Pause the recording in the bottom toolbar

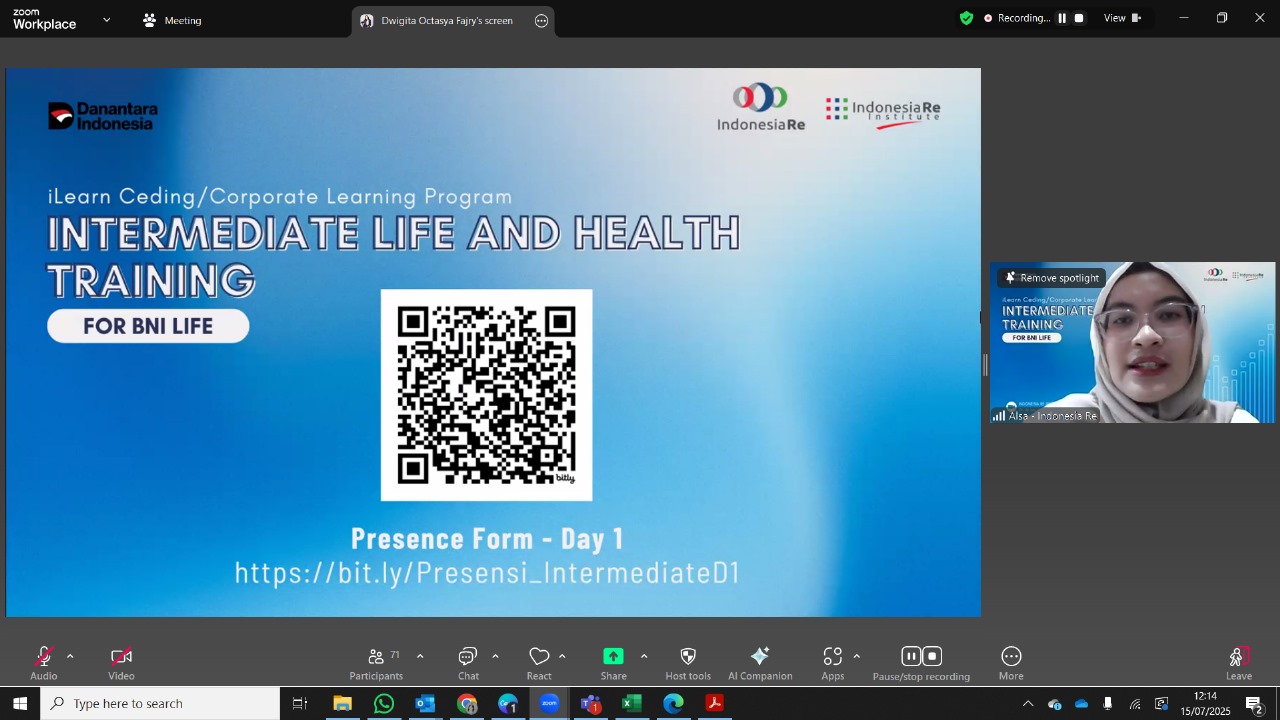911,656
